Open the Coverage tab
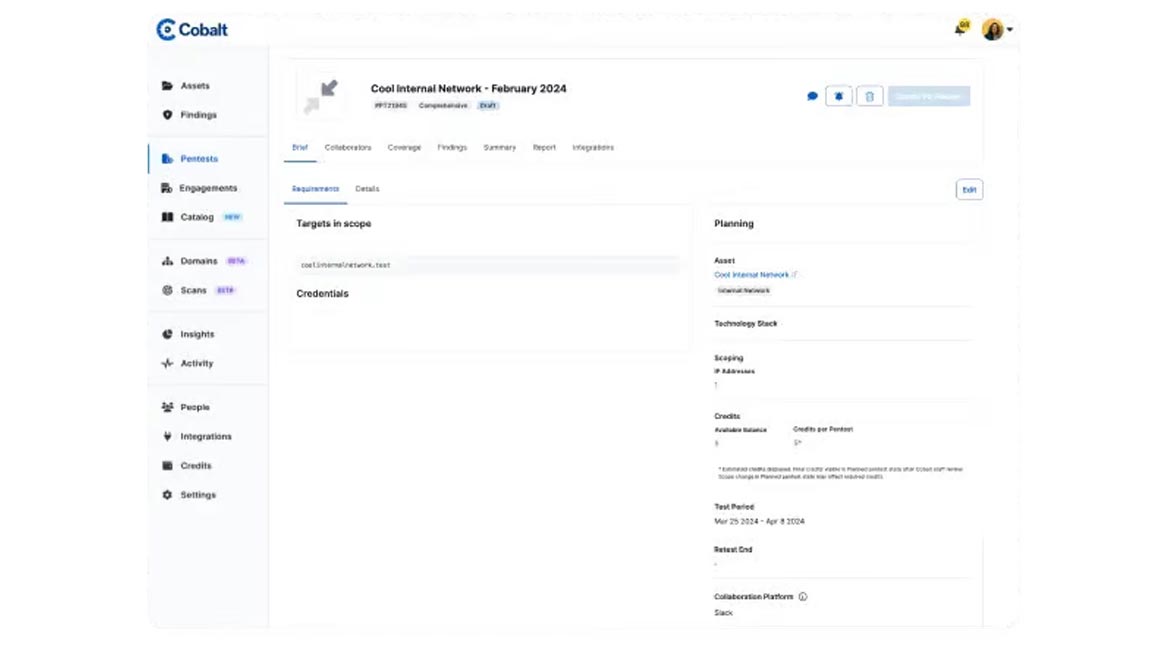Viewport: 1170px width, 658px height. click(404, 148)
